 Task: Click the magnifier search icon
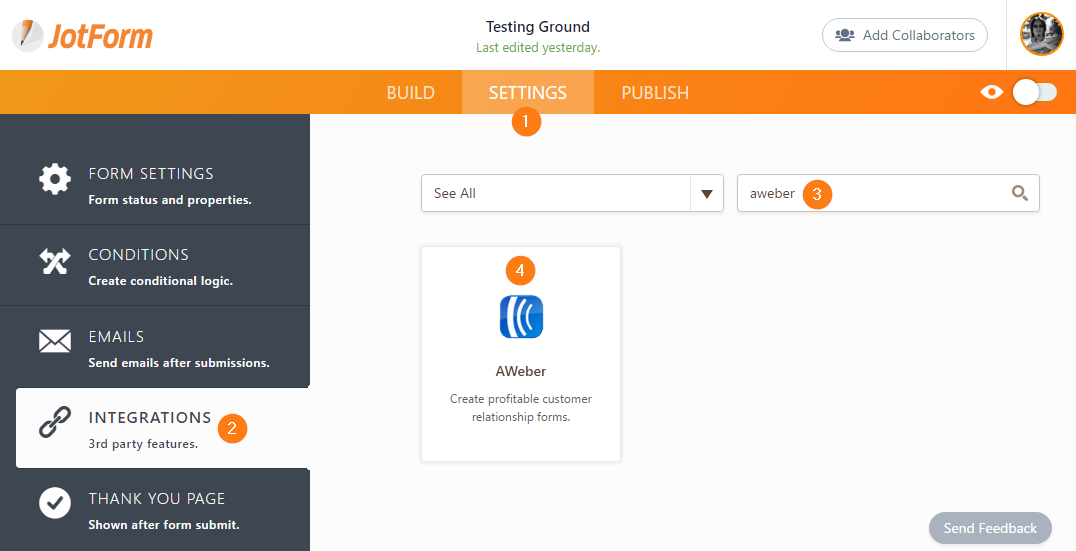point(1019,193)
